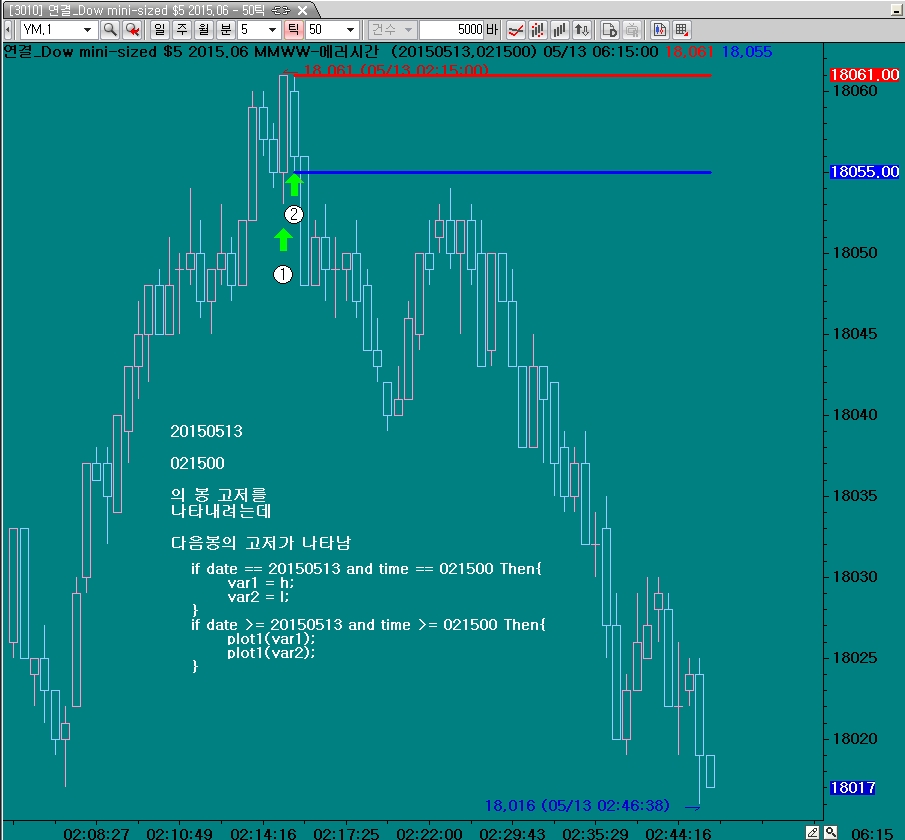The image size is (905, 840).
Task: Click the up-down arrows icon in toolbar
Action: click(x=582, y=30)
